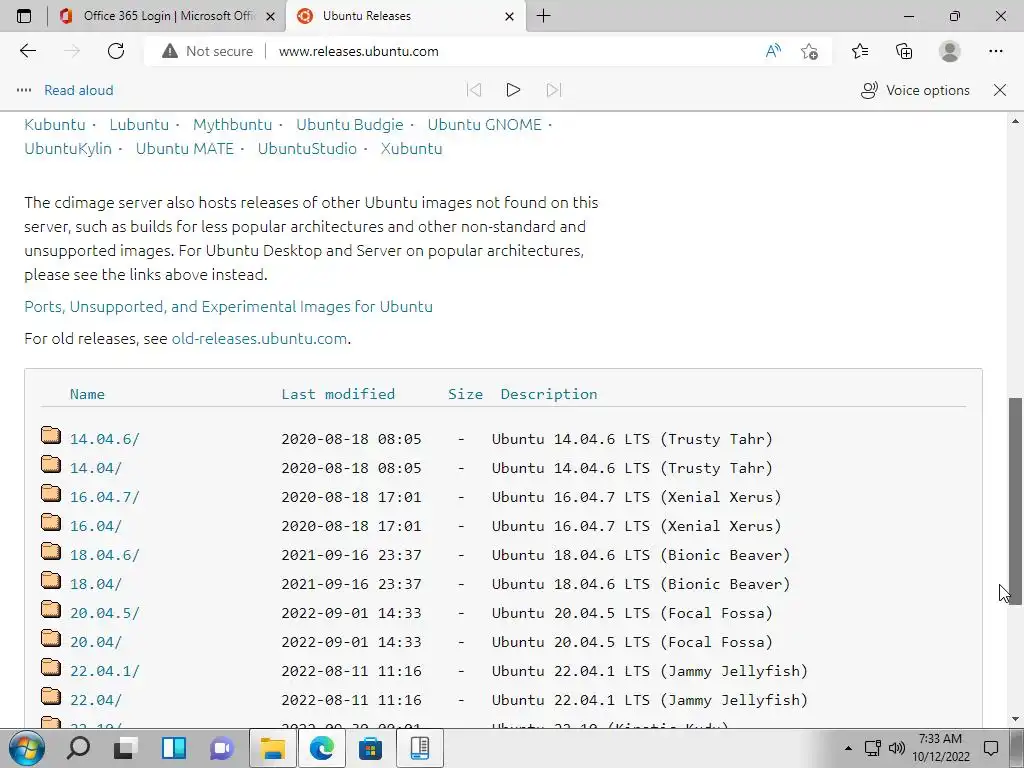Open the Kubuntu link

coord(55,124)
